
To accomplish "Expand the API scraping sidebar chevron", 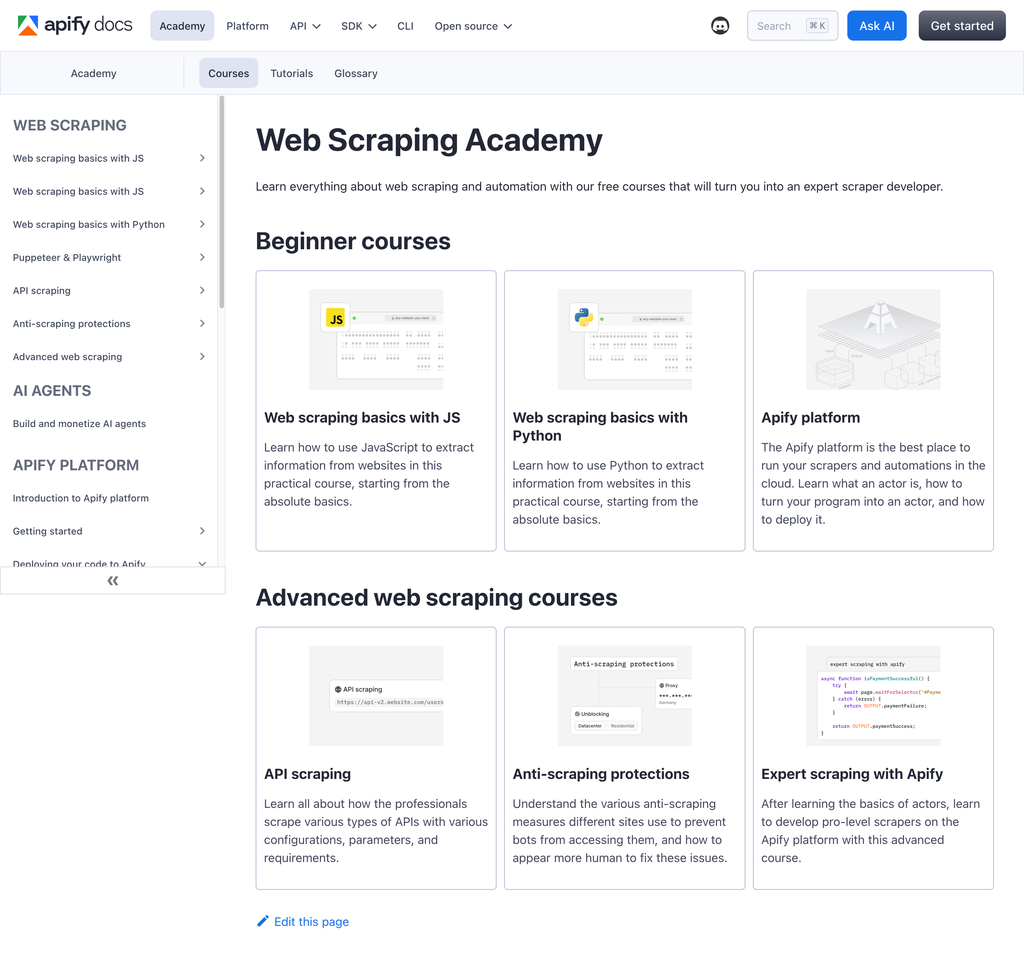I will (202, 290).
